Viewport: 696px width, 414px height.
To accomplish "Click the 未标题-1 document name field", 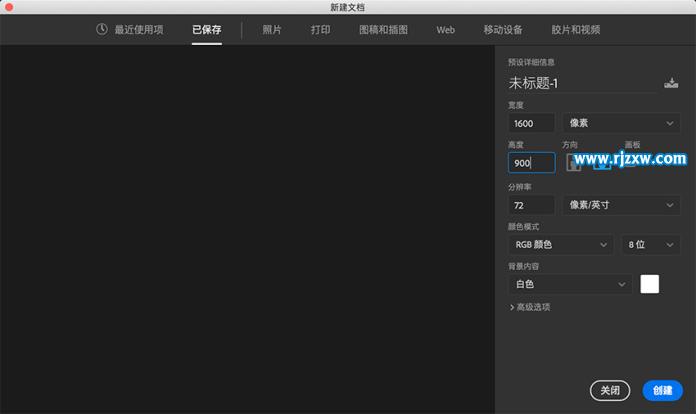I will point(582,83).
